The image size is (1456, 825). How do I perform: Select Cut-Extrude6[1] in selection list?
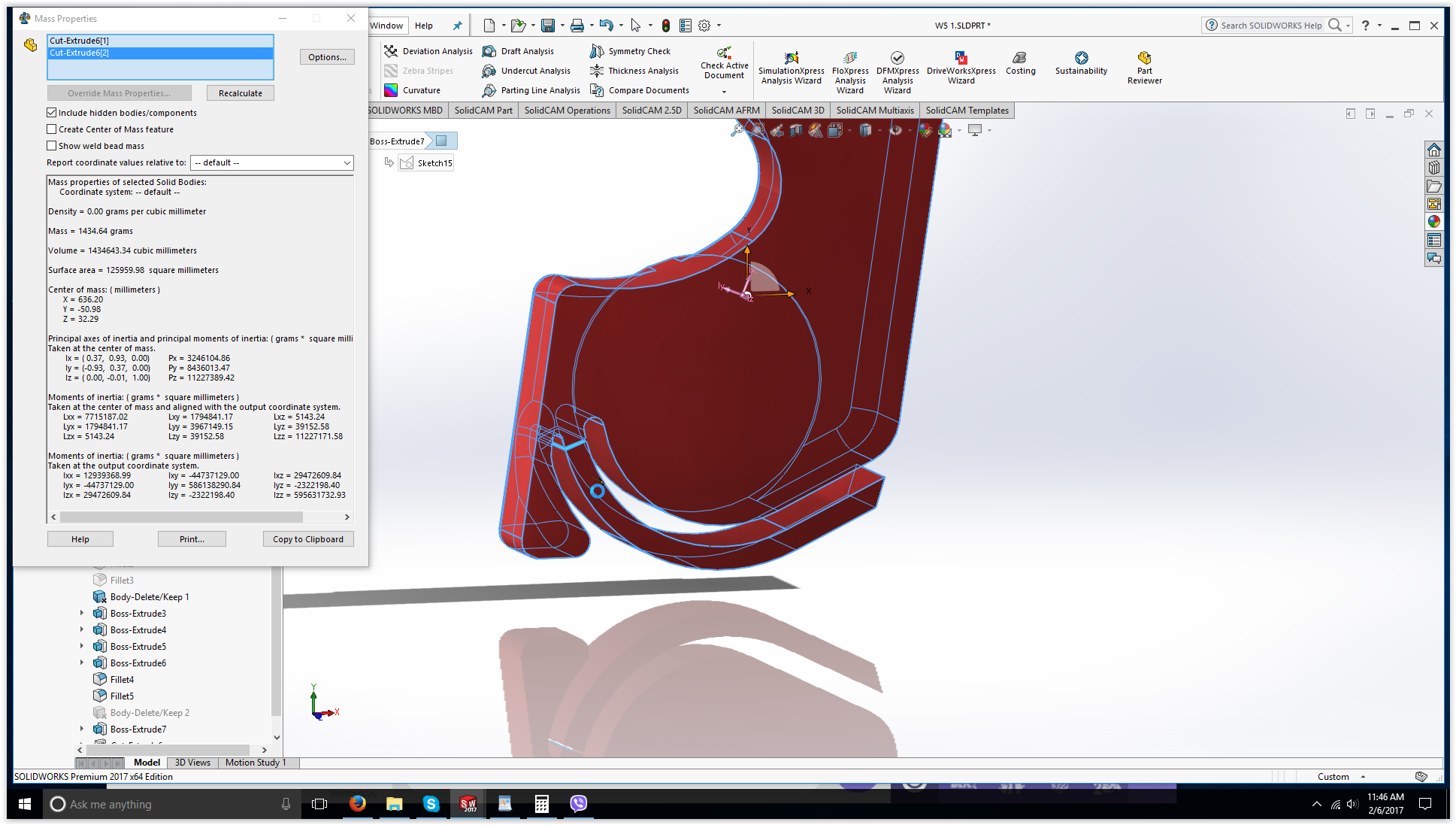[160, 41]
